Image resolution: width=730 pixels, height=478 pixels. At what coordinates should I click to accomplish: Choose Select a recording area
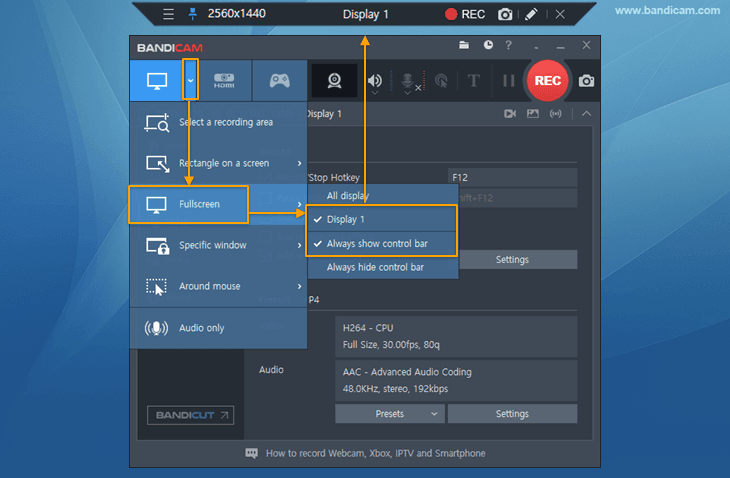(218, 122)
